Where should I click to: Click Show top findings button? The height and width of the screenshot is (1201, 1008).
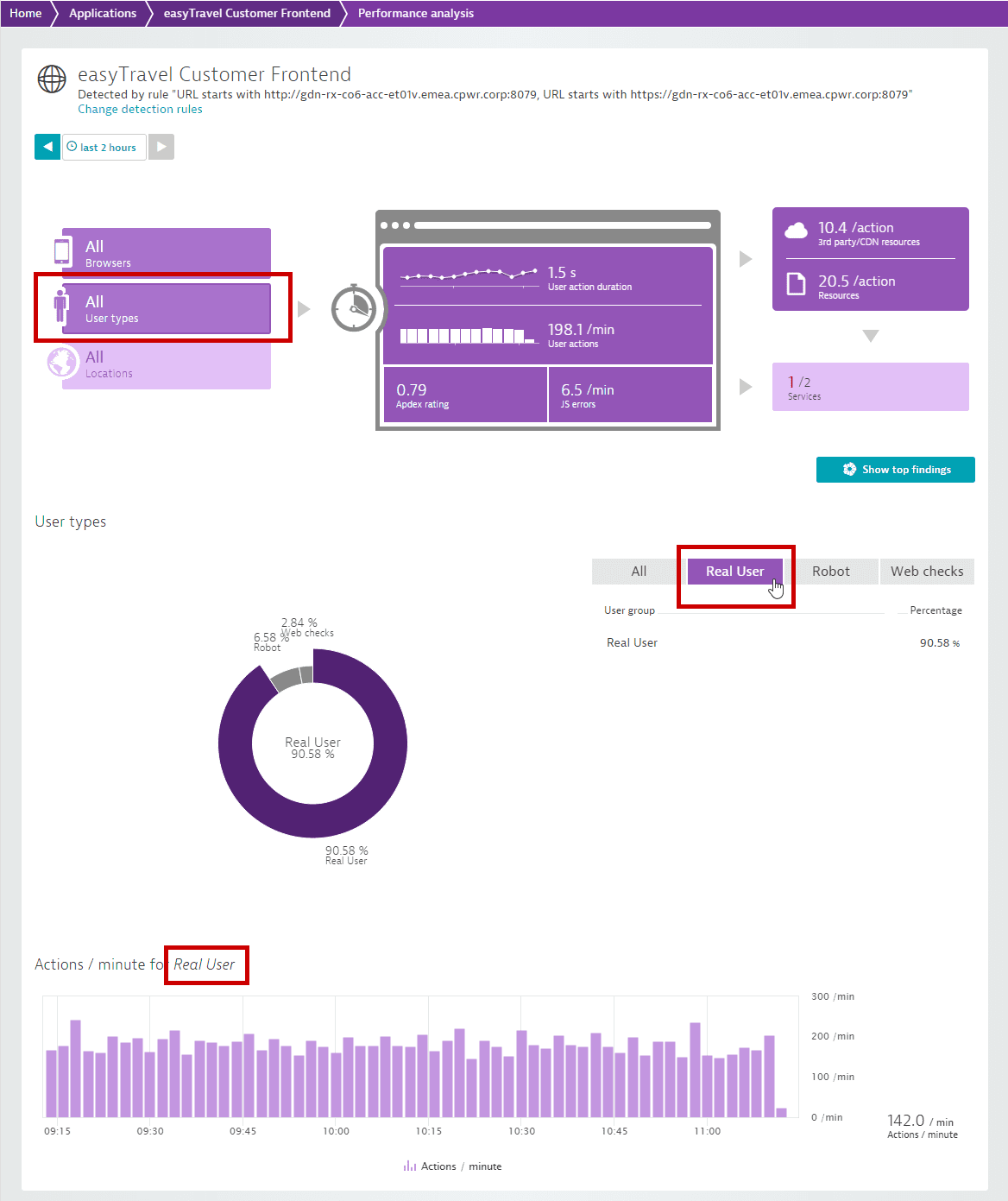tap(896, 470)
